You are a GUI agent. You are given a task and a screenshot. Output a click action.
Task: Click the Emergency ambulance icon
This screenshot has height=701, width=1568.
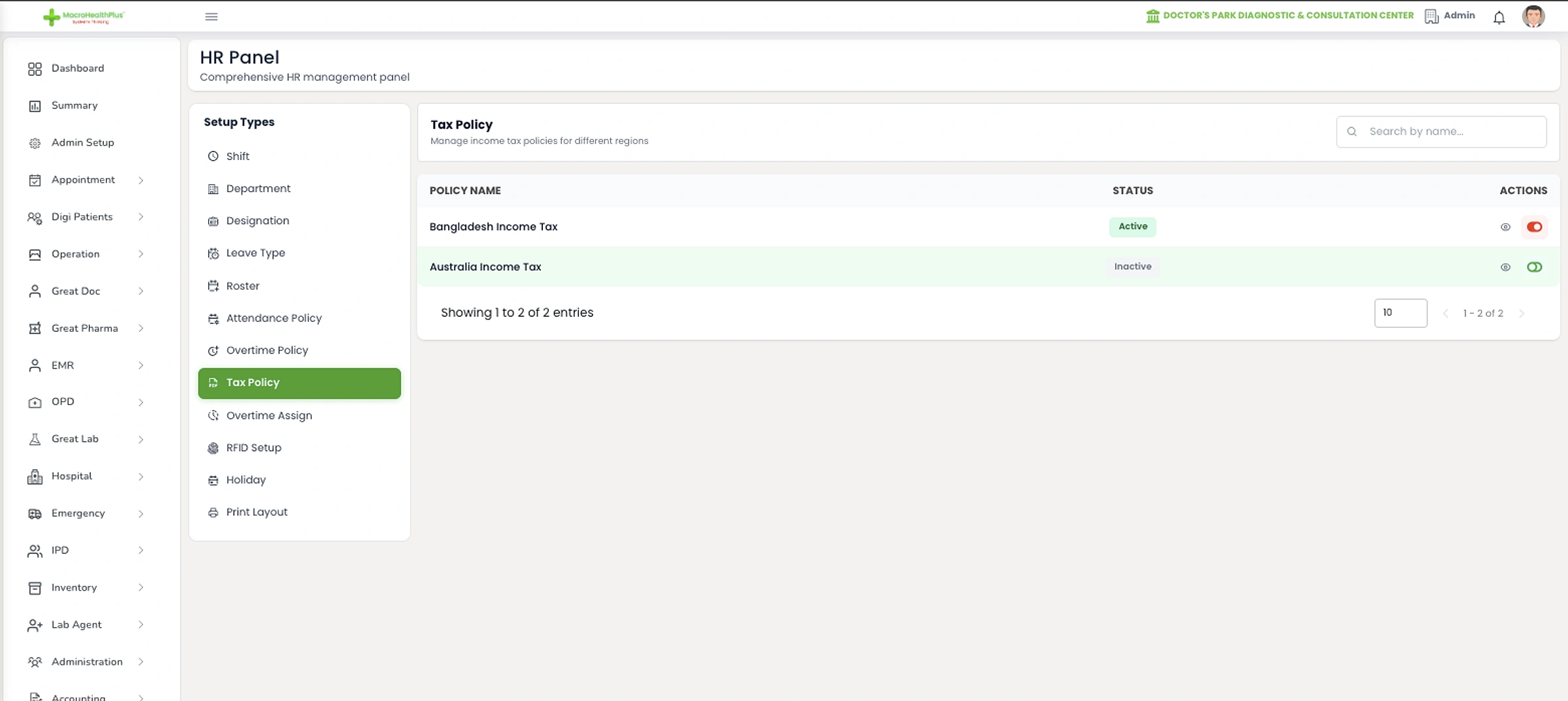coord(35,514)
